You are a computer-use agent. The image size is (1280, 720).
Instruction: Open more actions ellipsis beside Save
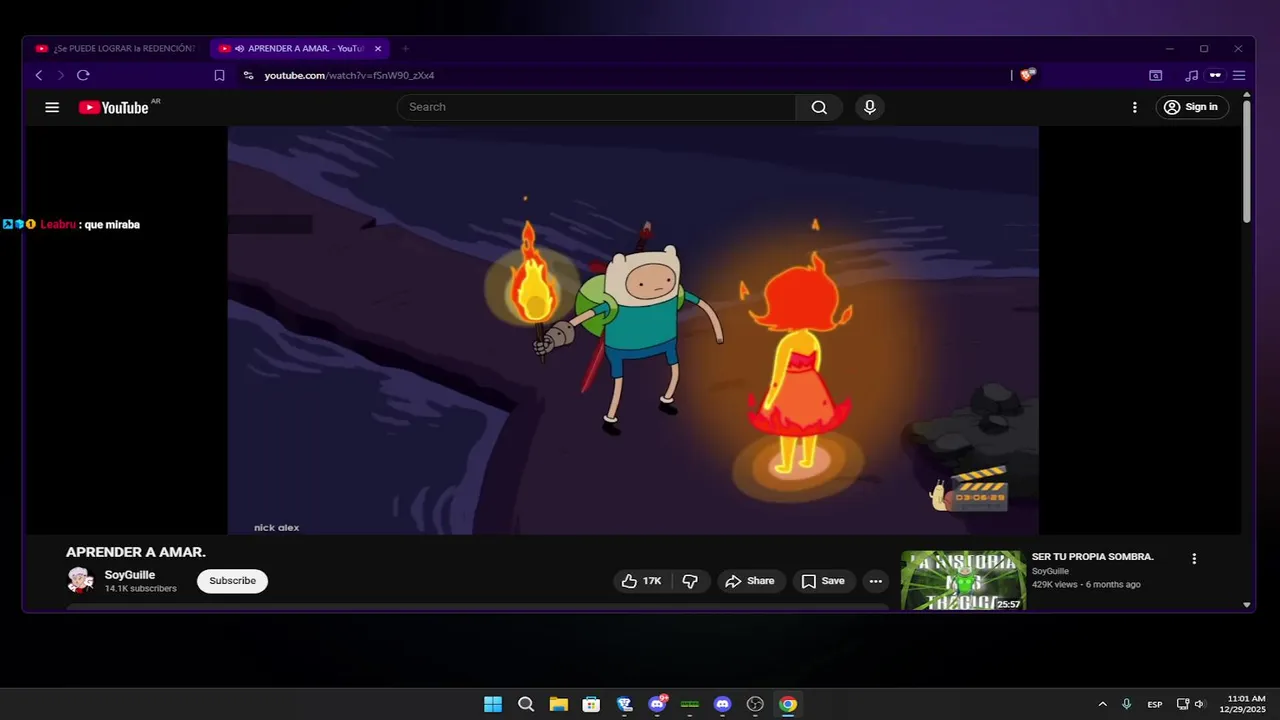tap(876, 581)
